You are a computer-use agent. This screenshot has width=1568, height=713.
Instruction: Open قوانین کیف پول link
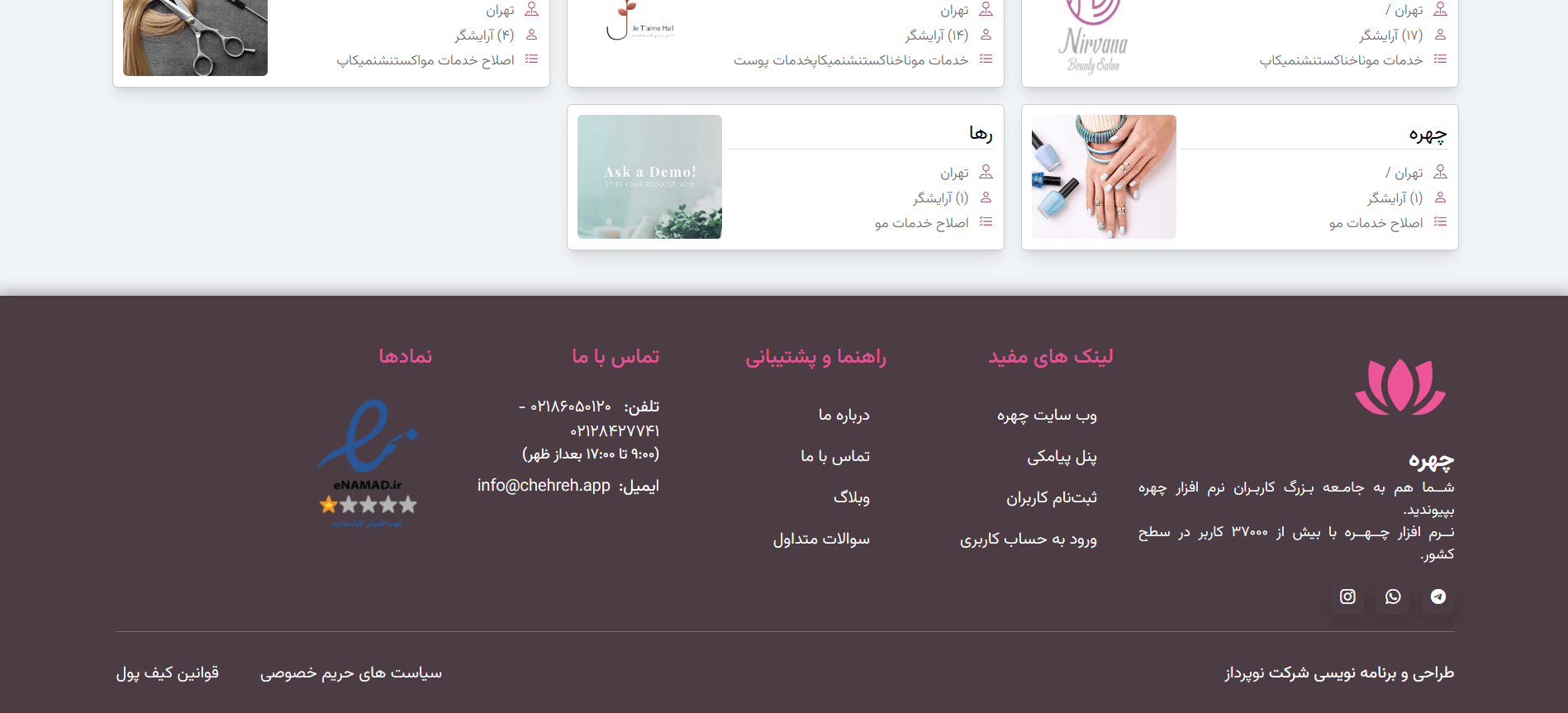pos(168,673)
